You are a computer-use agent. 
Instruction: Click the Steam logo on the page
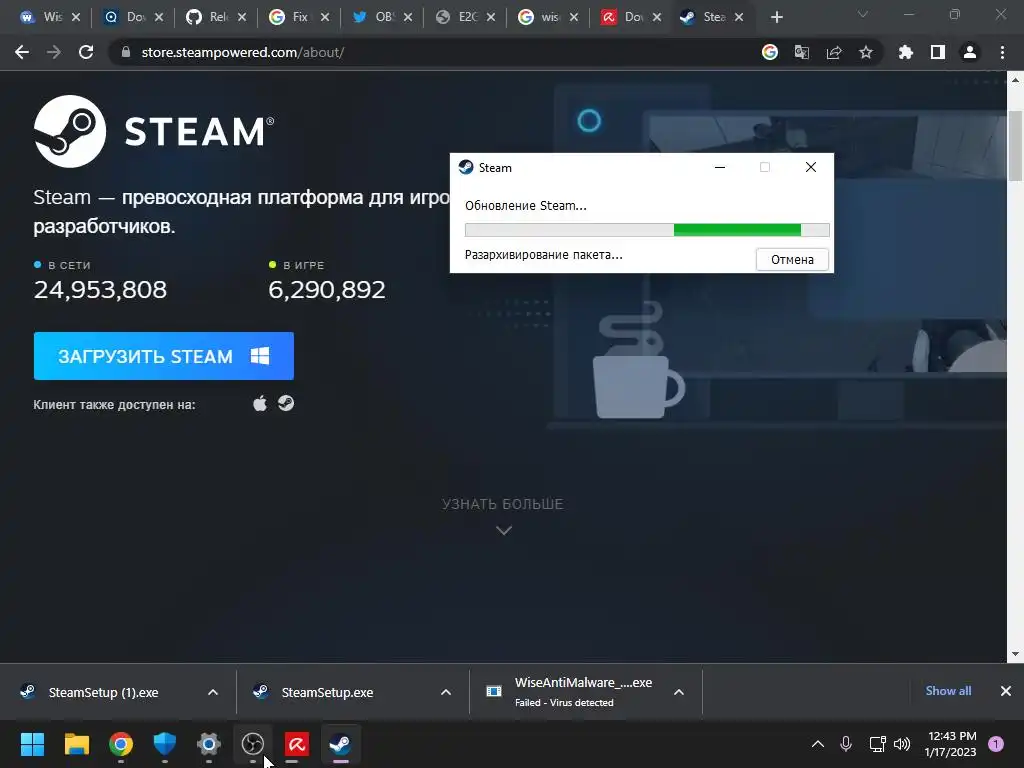154,131
